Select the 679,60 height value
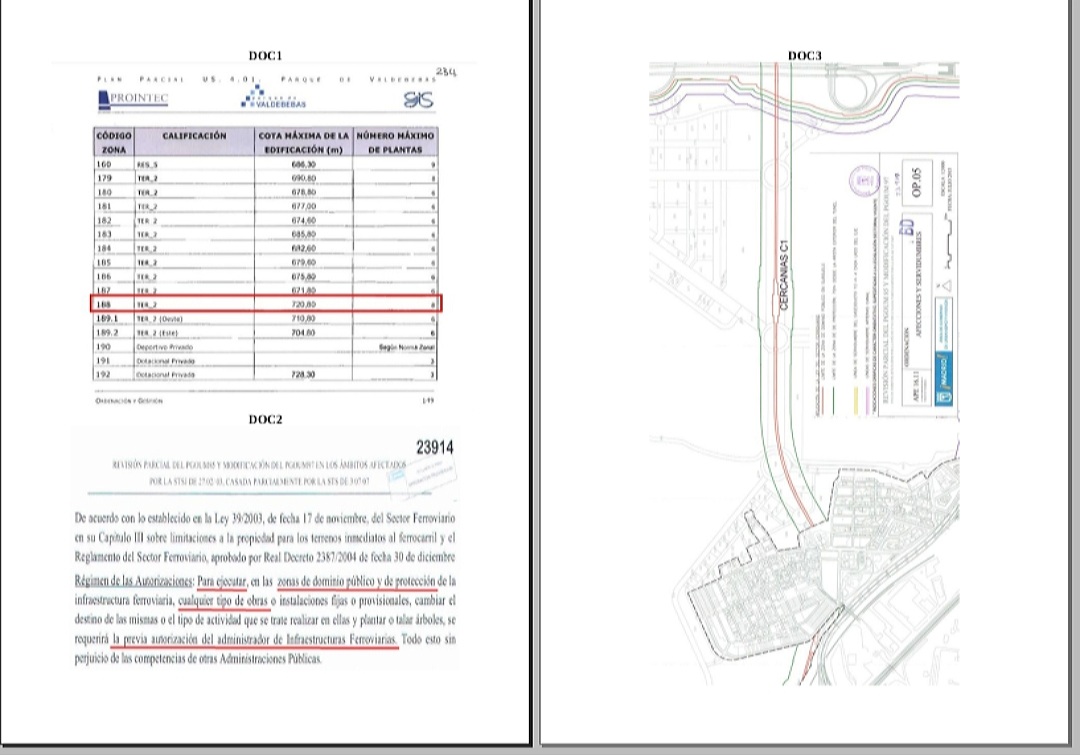This screenshot has height=755, width=1080. [x=304, y=262]
